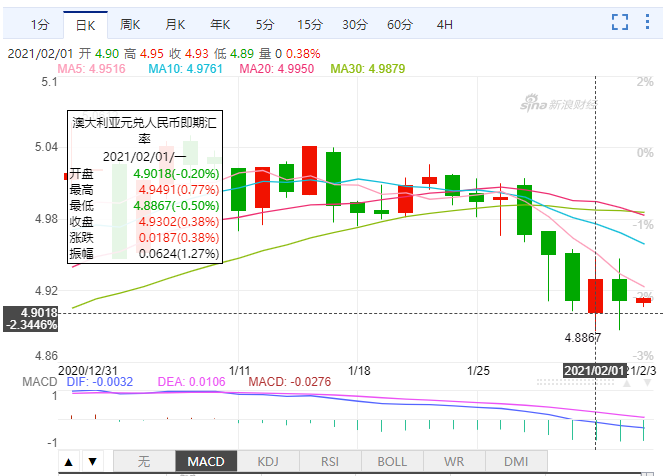Click the MA5: 4.9516 legend label
This screenshot has height=476, width=663.
91,68
